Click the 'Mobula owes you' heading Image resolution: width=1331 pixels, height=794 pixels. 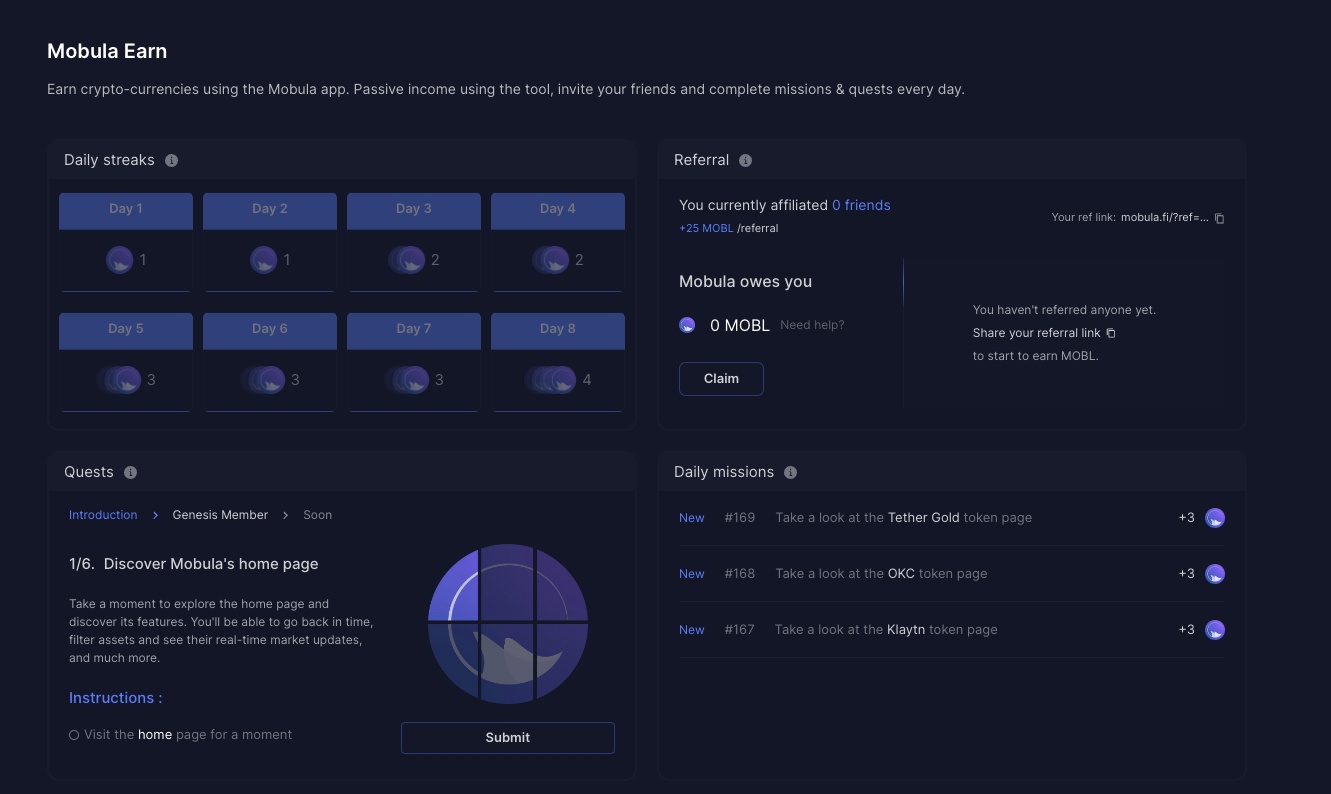point(745,282)
